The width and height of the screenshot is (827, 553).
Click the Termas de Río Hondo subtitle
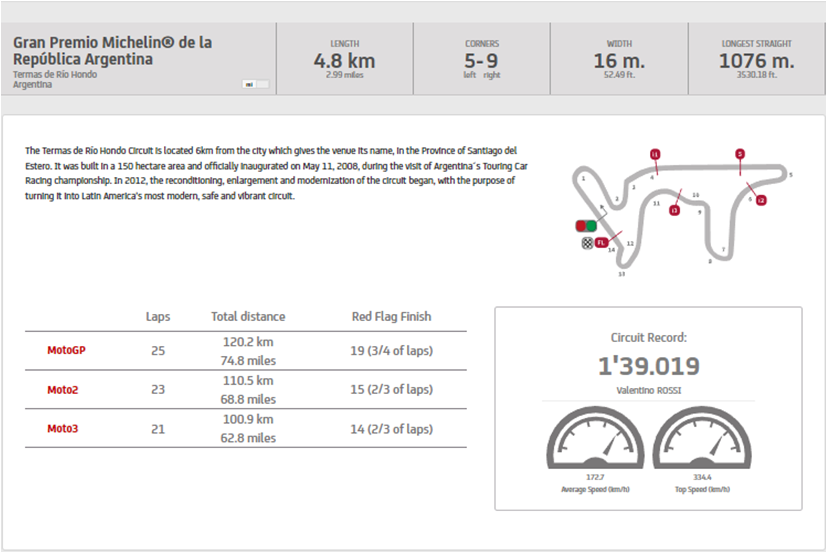click(x=55, y=74)
